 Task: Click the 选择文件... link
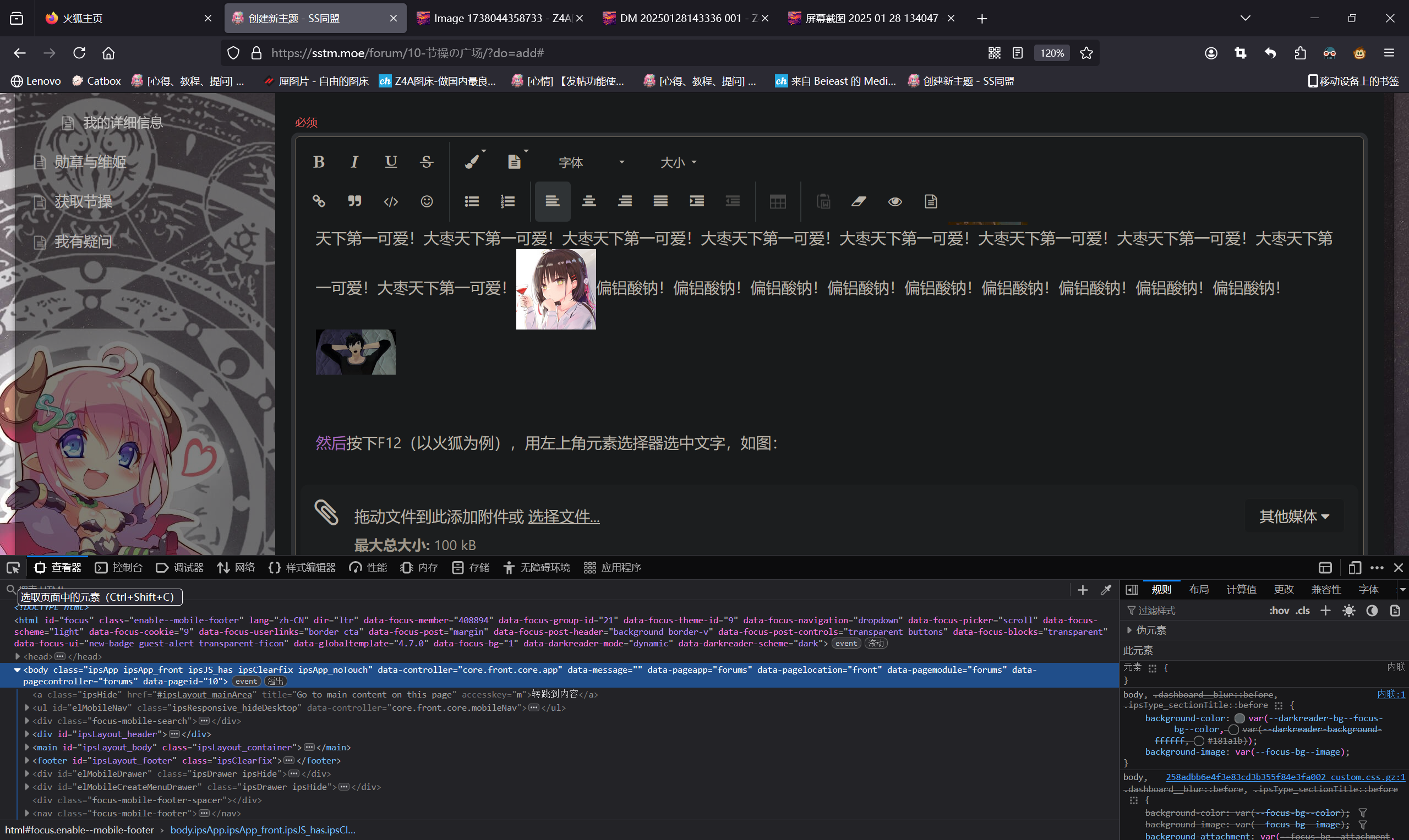pyautogui.click(x=564, y=517)
